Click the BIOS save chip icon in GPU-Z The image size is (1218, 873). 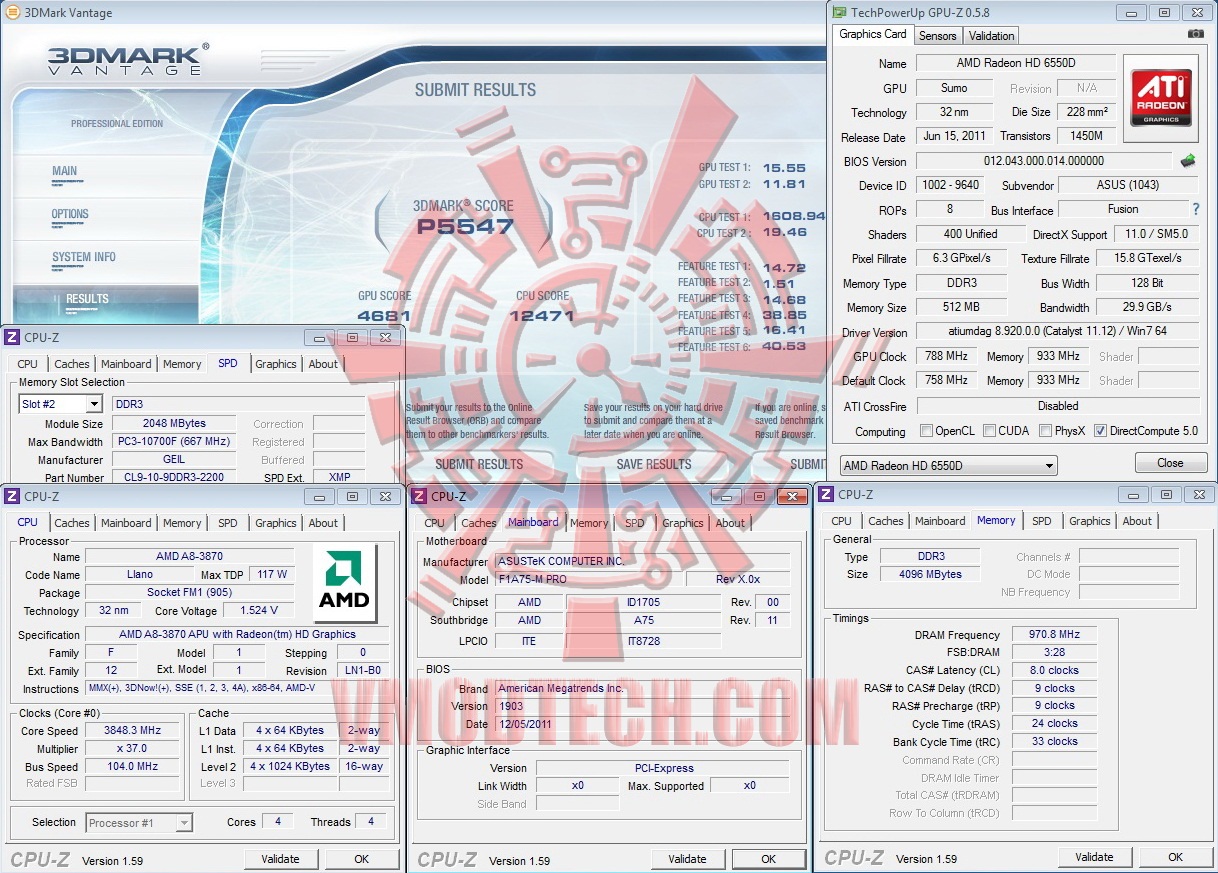coord(1187,161)
